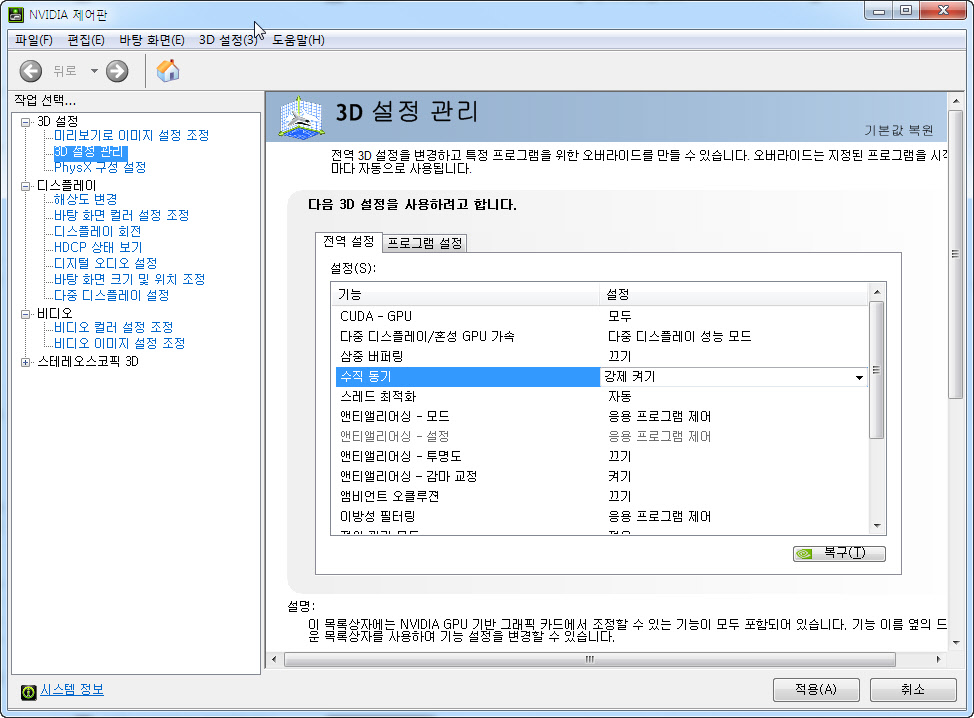Select 바탕 화면 컬러 설정 조정
The height and width of the screenshot is (718, 974).
(121, 216)
